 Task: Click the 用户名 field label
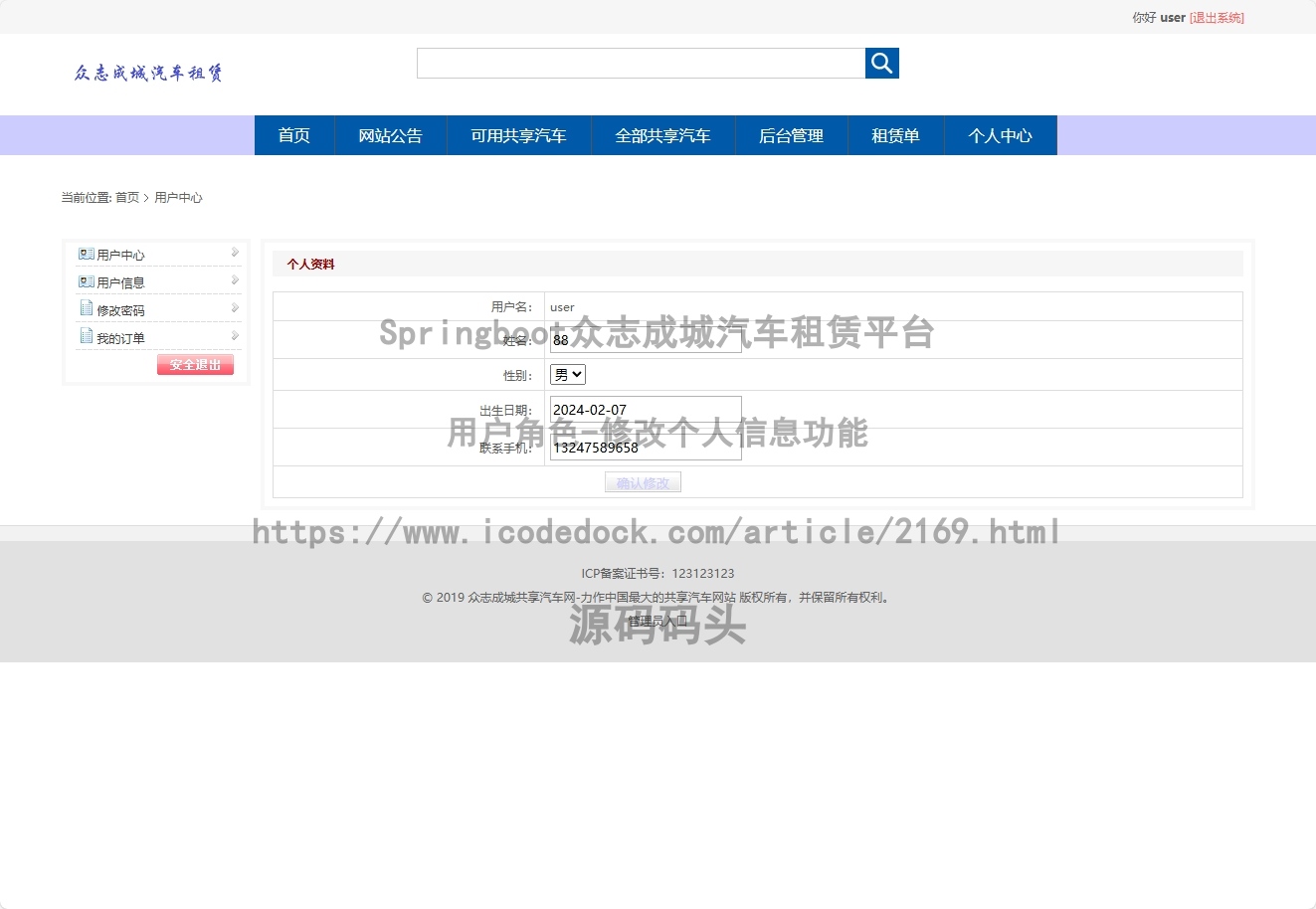(x=511, y=307)
